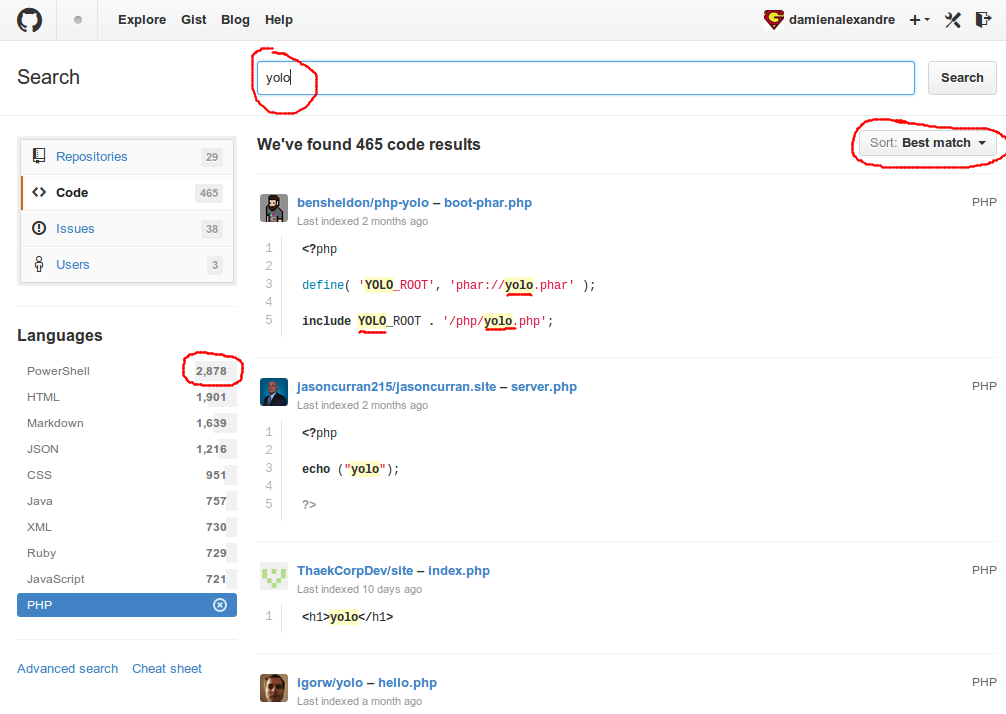Open Repositories results via its book icon
The height and width of the screenshot is (714, 1006).
coord(39,156)
